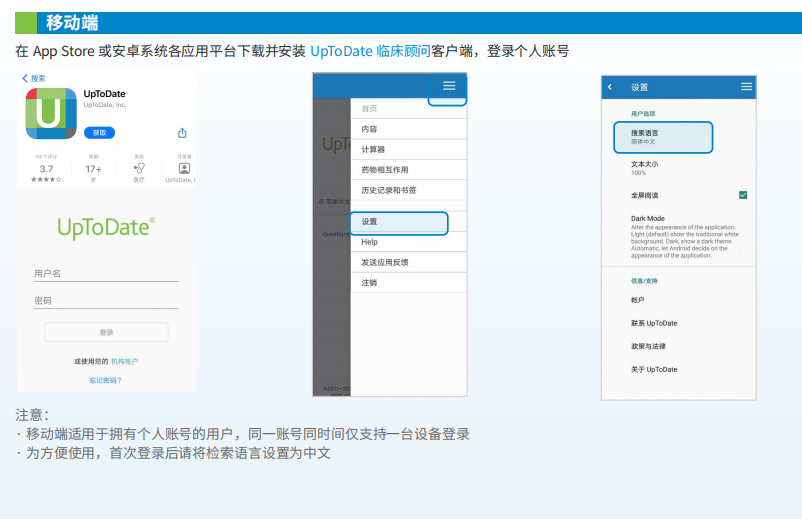Toggle the 全屏阅读 checkbox

tap(743, 195)
